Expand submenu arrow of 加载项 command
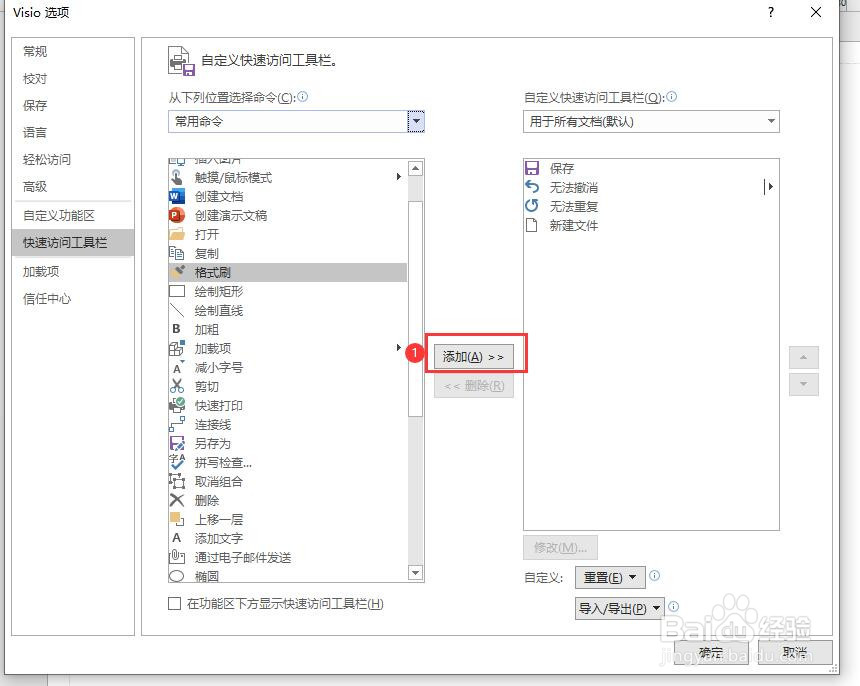The height and width of the screenshot is (686, 860). [399, 348]
